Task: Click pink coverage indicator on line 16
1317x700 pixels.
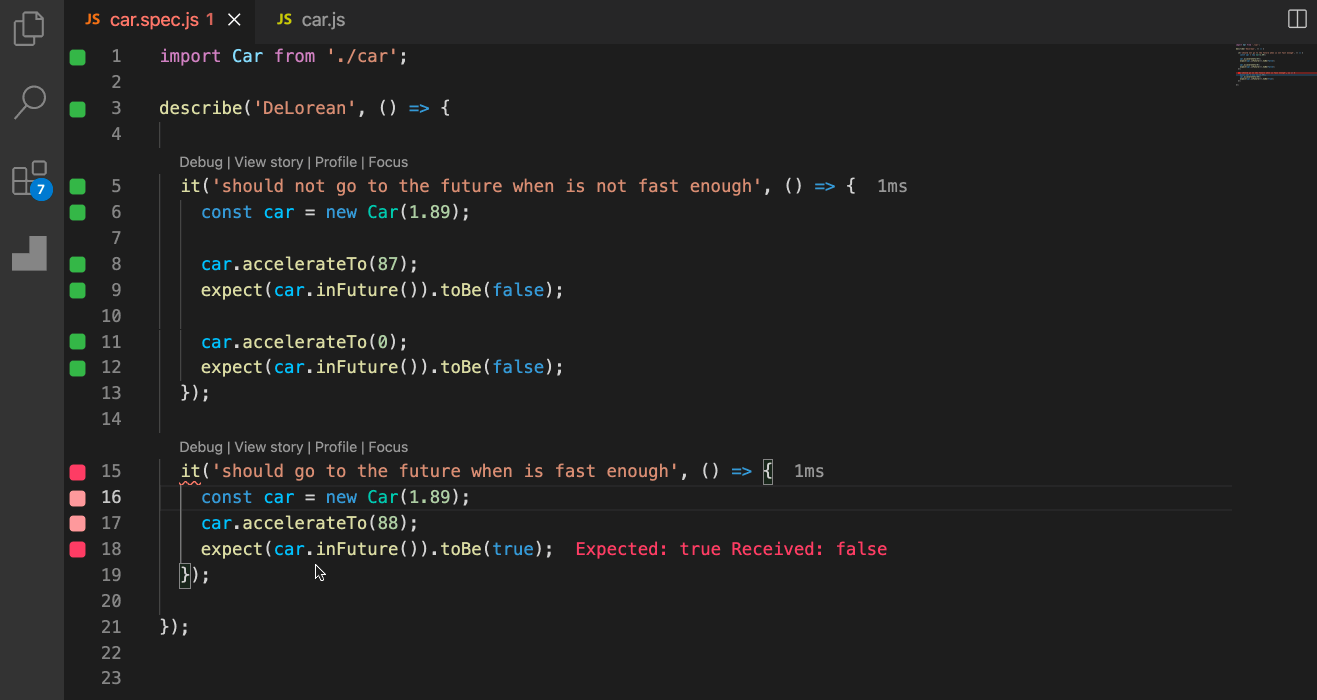Action: [x=78, y=498]
